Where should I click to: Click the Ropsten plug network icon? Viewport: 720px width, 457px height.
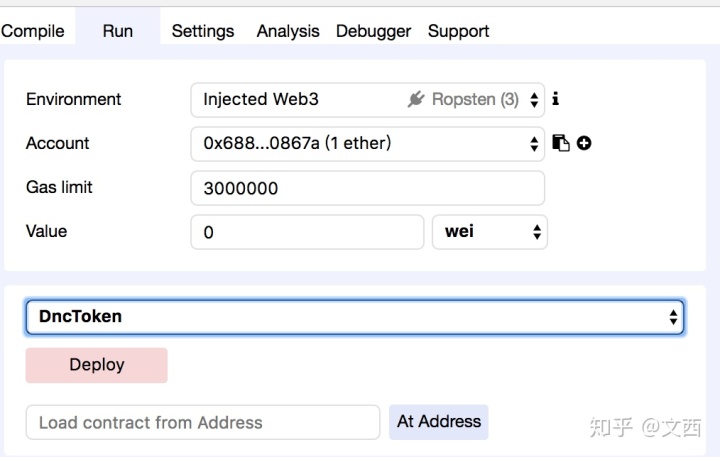(x=416, y=99)
